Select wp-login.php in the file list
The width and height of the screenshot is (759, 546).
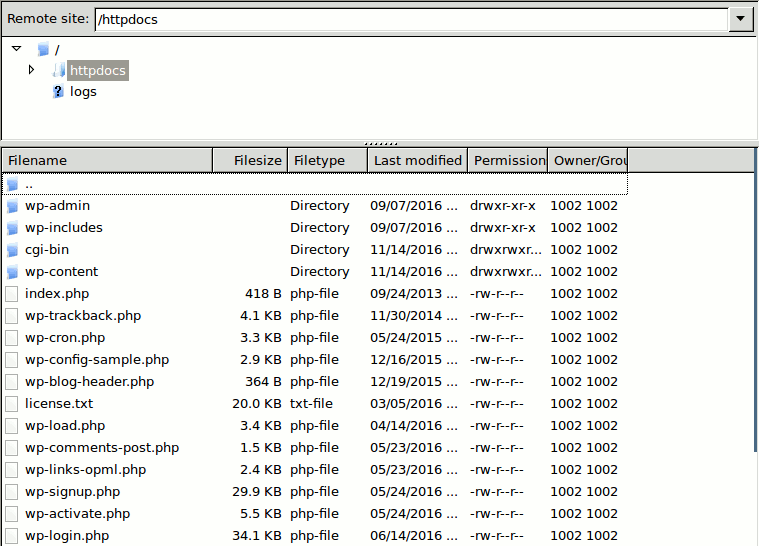coord(67,536)
